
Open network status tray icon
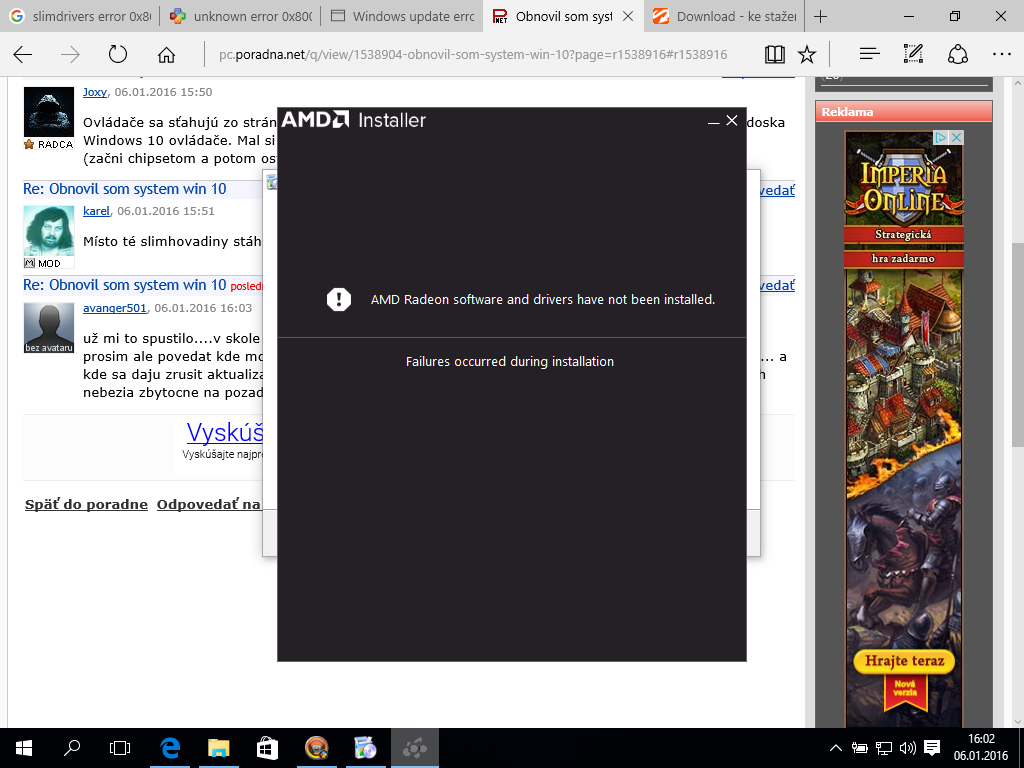coord(884,748)
